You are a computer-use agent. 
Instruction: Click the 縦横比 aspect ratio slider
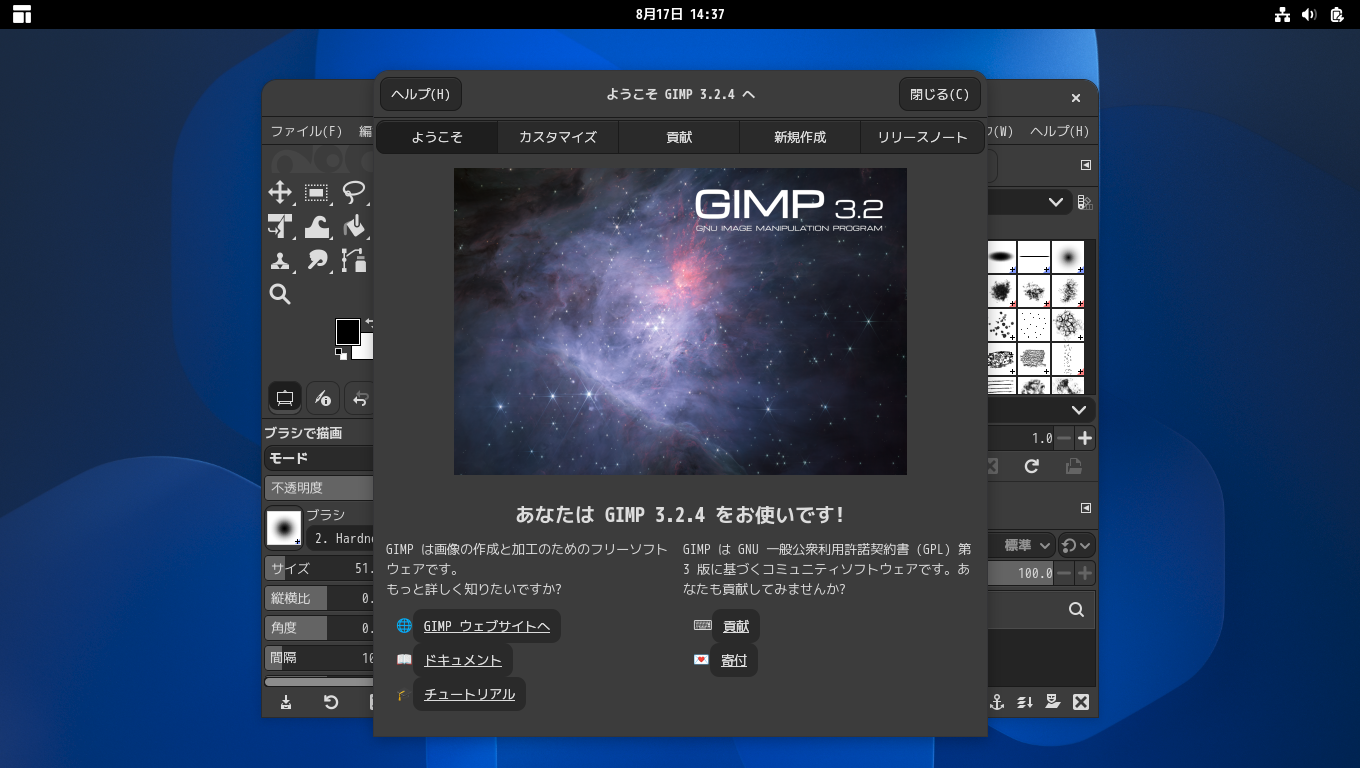(318, 598)
